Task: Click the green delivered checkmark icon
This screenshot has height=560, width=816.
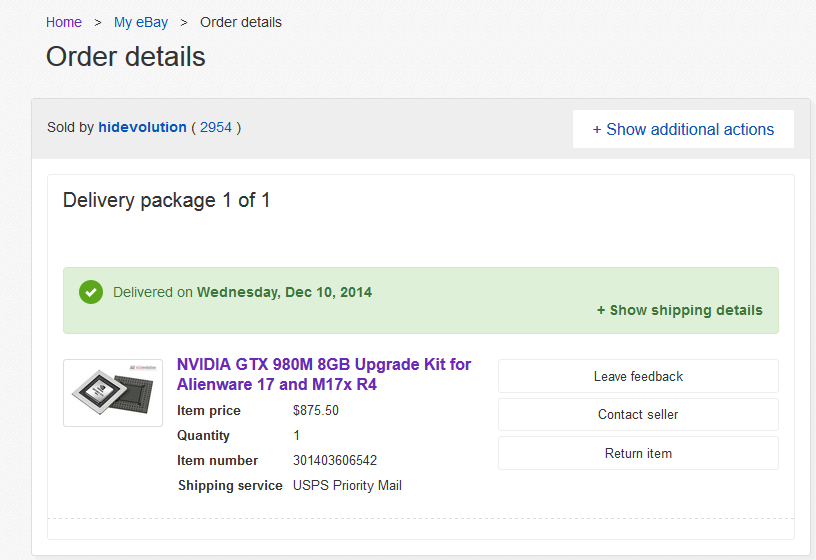Action: [91, 292]
